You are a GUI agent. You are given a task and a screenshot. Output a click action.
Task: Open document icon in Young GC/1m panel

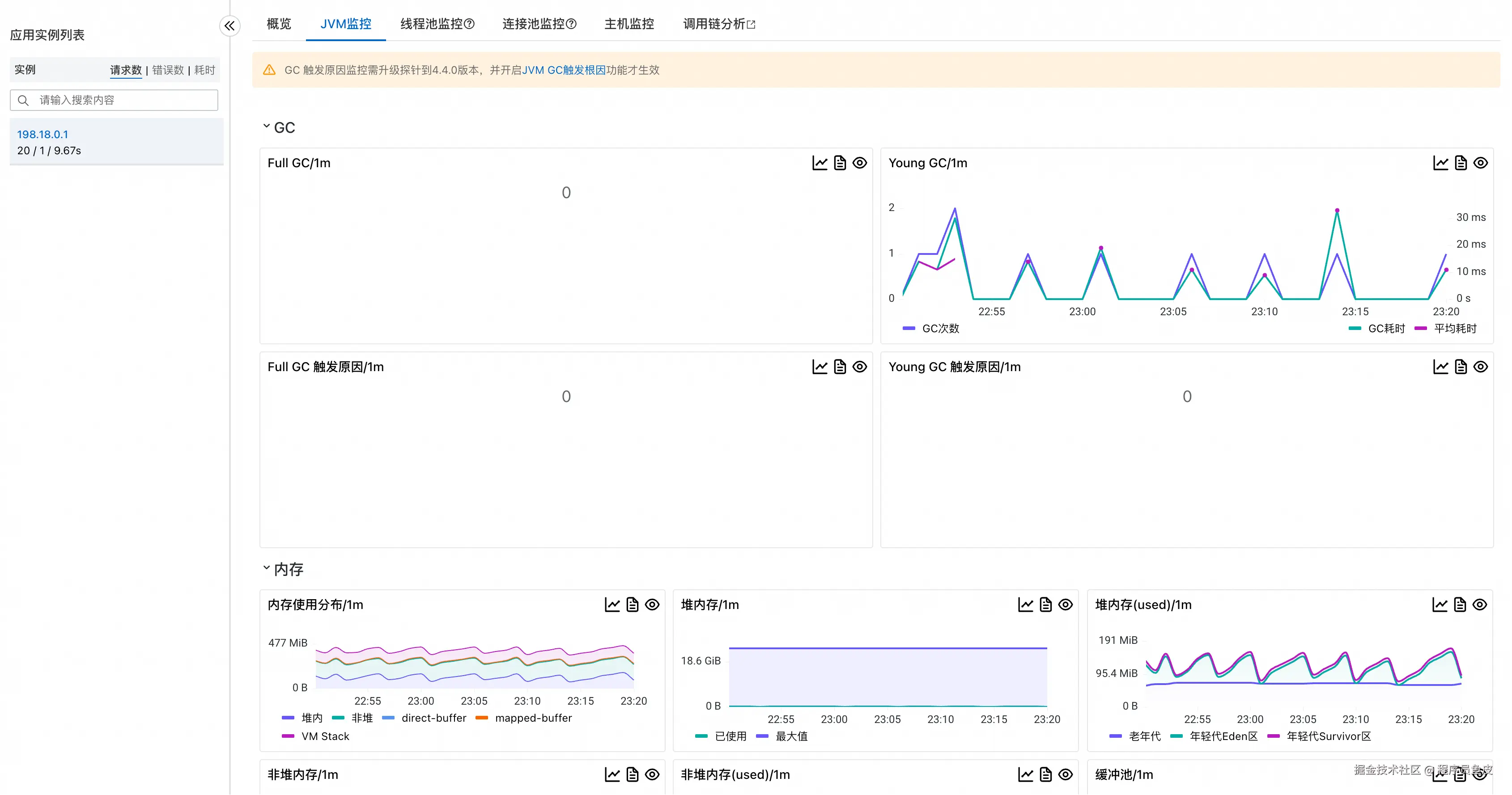tap(1461, 163)
